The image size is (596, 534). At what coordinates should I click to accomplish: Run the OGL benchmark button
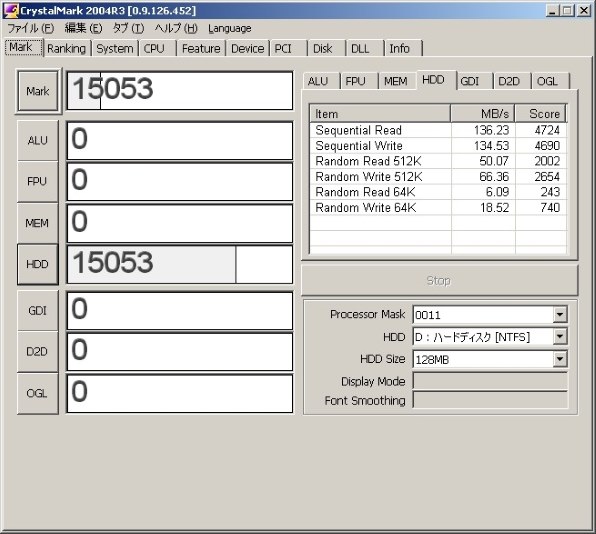point(38,393)
